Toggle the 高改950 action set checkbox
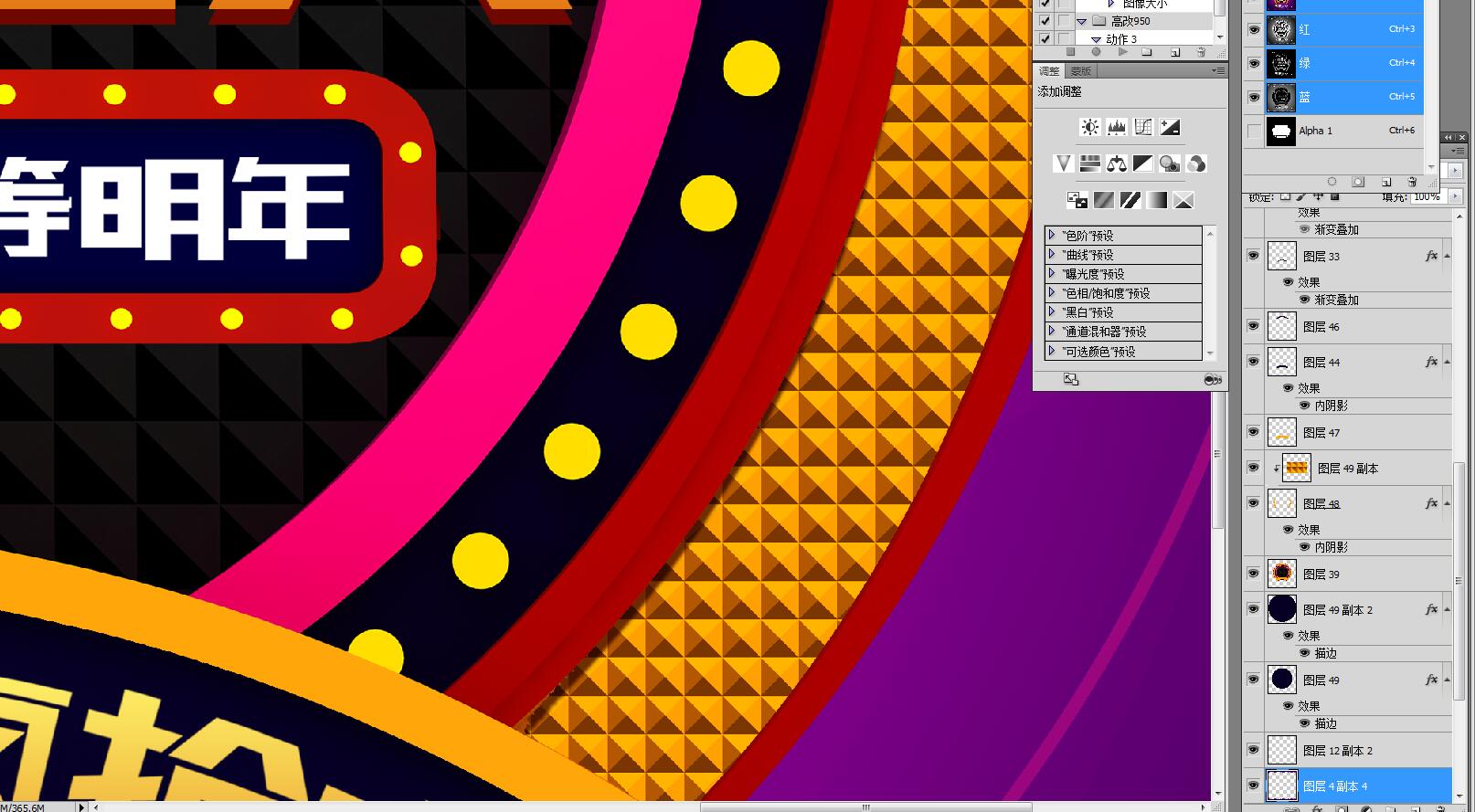Image resolution: width=1475 pixels, height=812 pixels. [x=1045, y=21]
